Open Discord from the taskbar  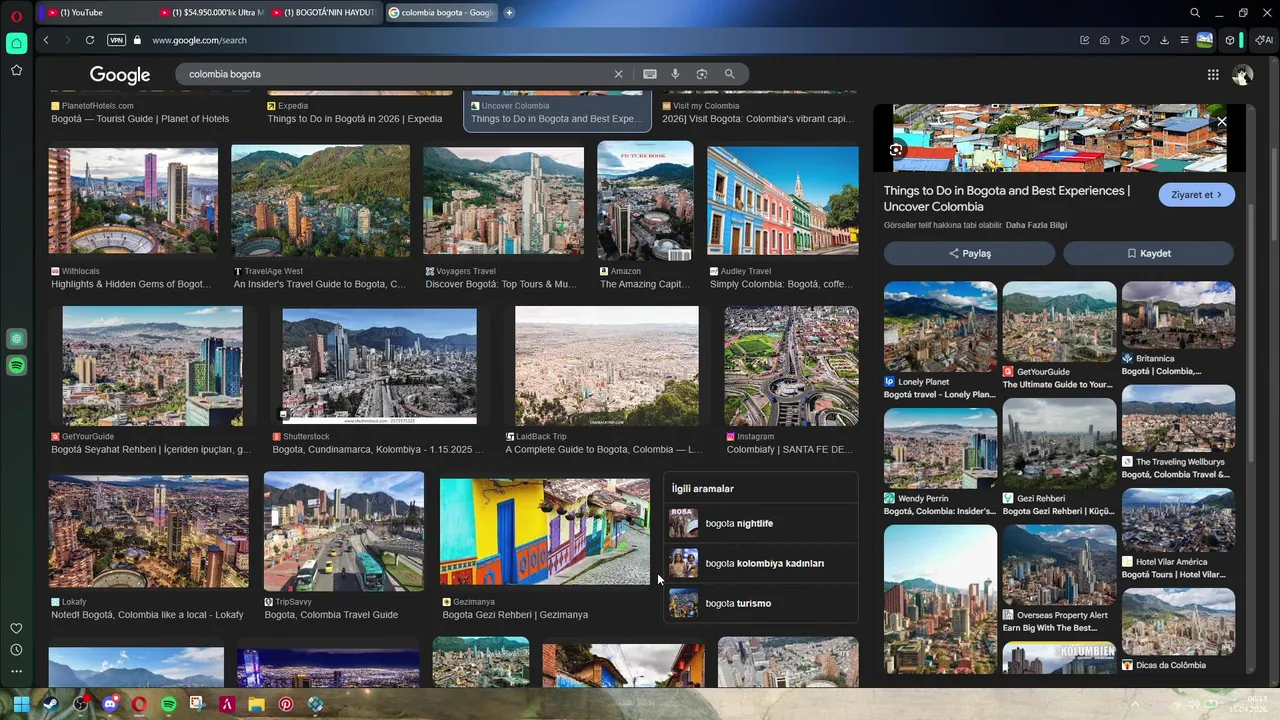click(x=110, y=704)
